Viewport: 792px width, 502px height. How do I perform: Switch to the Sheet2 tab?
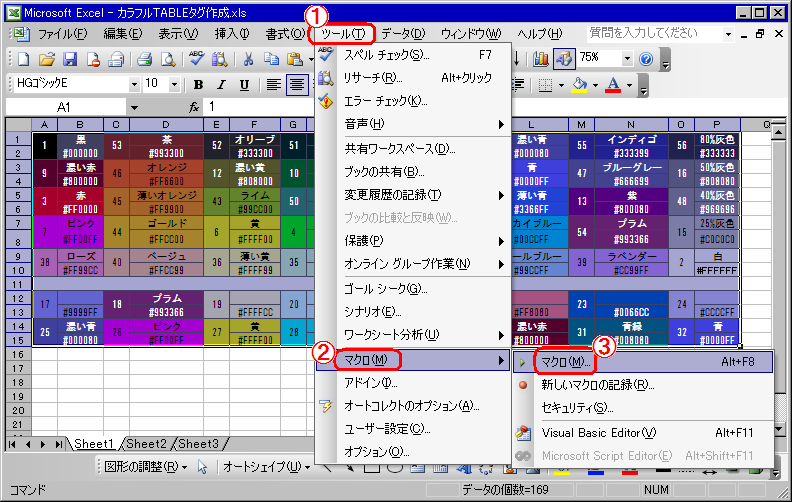[146, 444]
